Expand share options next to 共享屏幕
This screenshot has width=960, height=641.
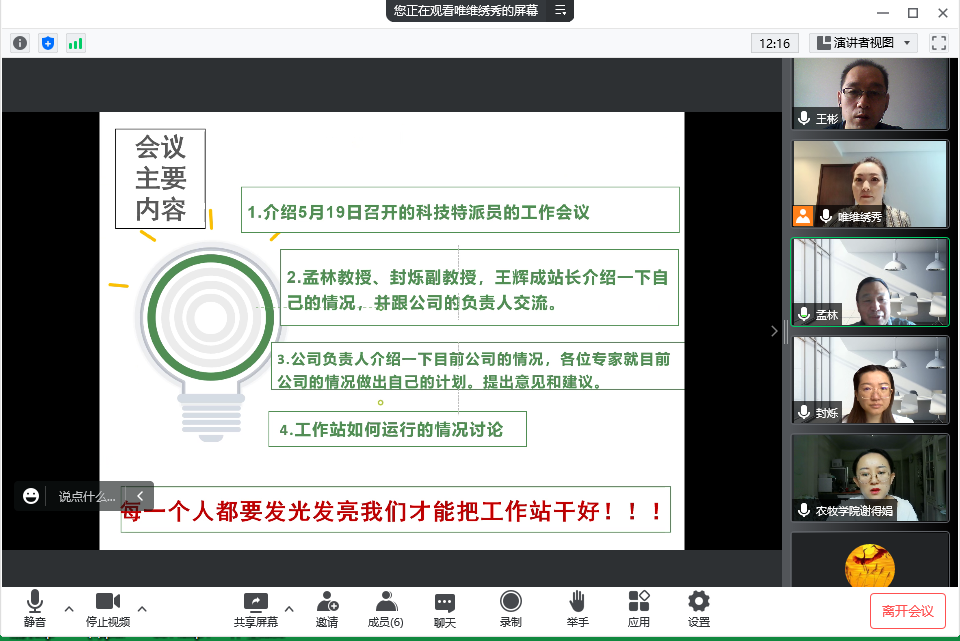[290, 609]
